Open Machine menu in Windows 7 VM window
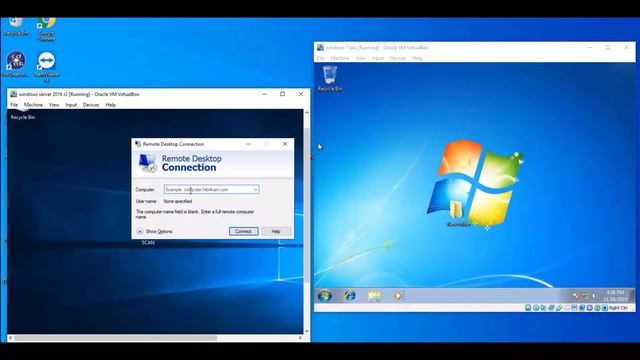 coord(340,58)
